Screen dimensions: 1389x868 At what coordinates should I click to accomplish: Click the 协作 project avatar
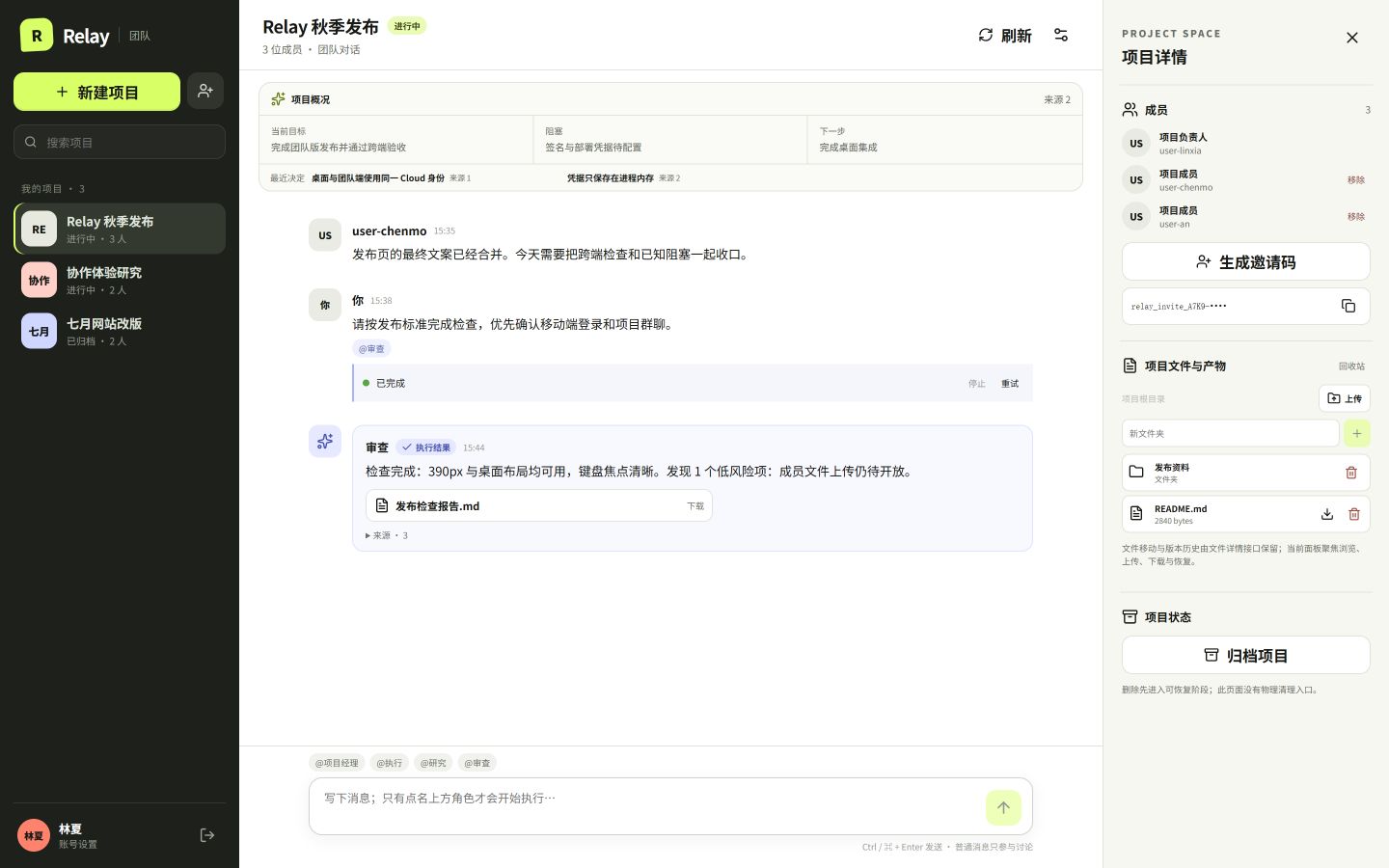(39, 281)
